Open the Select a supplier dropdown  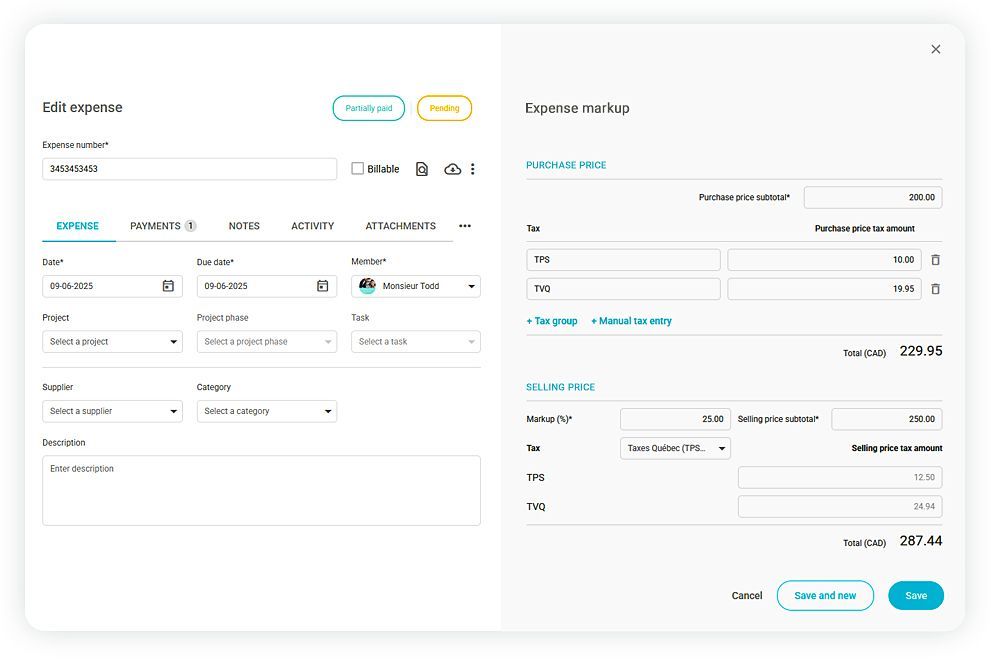[111, 411]
